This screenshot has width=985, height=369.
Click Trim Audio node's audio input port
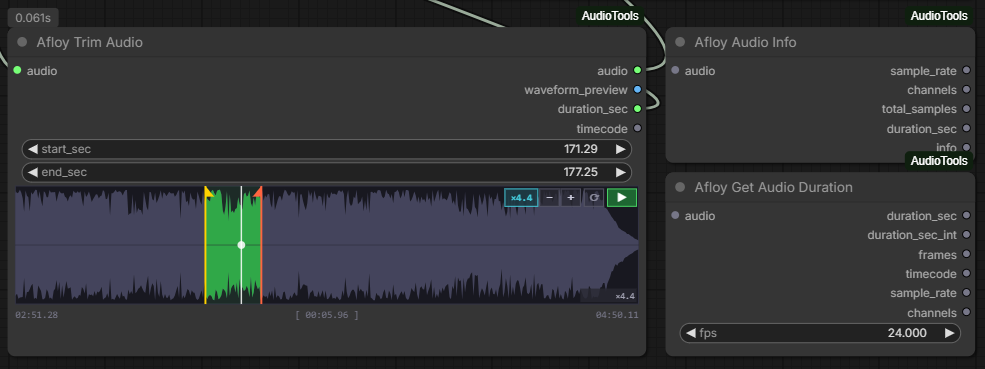tap(18, 70)
